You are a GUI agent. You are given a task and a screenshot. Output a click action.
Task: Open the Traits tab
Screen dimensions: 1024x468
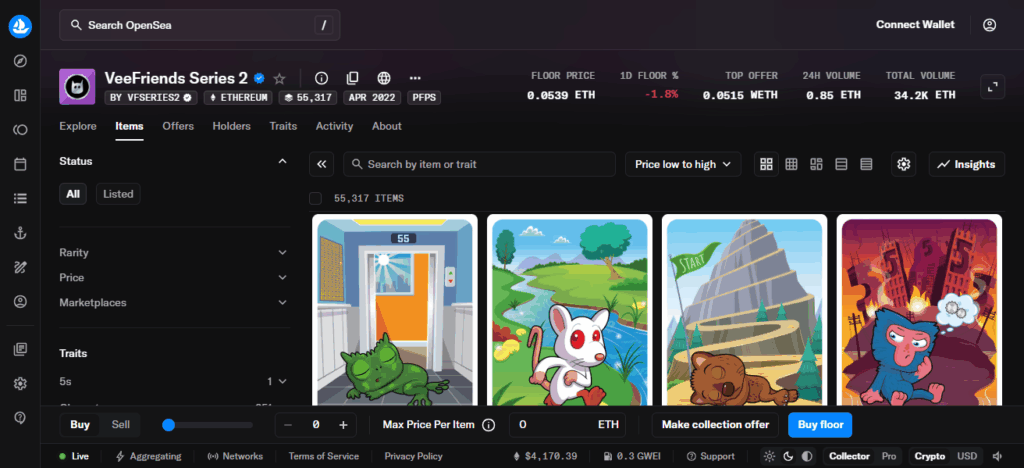coord(283,126)
